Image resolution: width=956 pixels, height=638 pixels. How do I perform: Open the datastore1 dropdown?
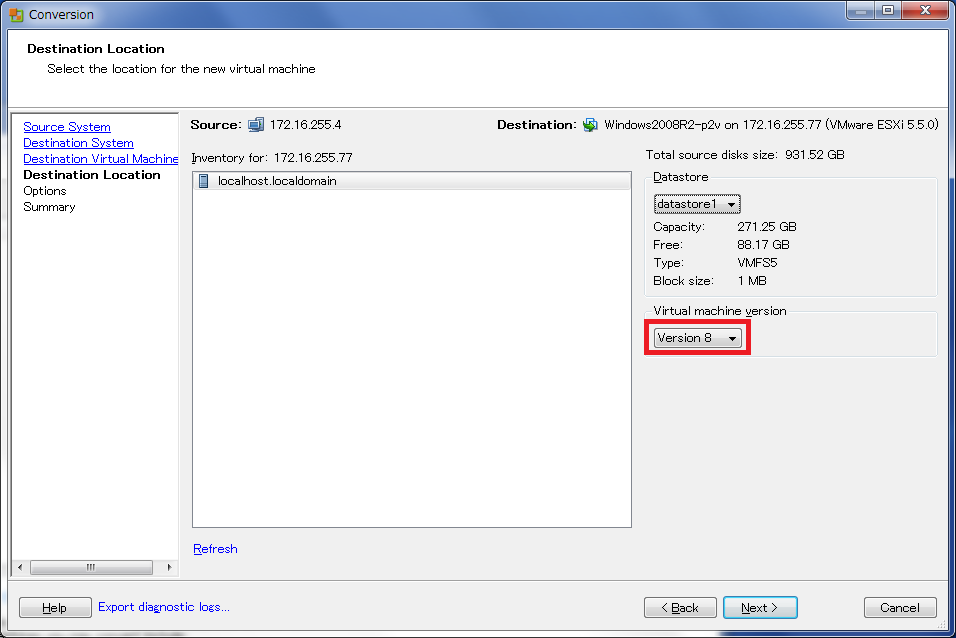[x=697, y=204]
